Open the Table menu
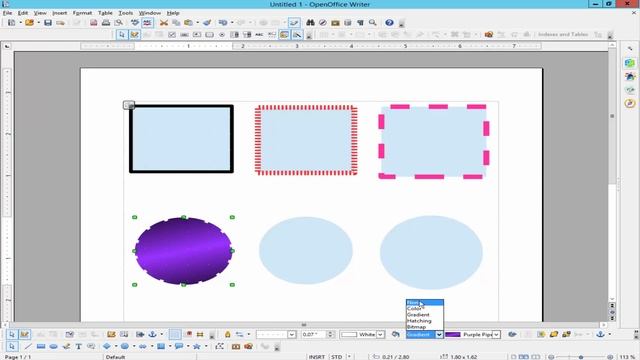 [x=105, y=13]
